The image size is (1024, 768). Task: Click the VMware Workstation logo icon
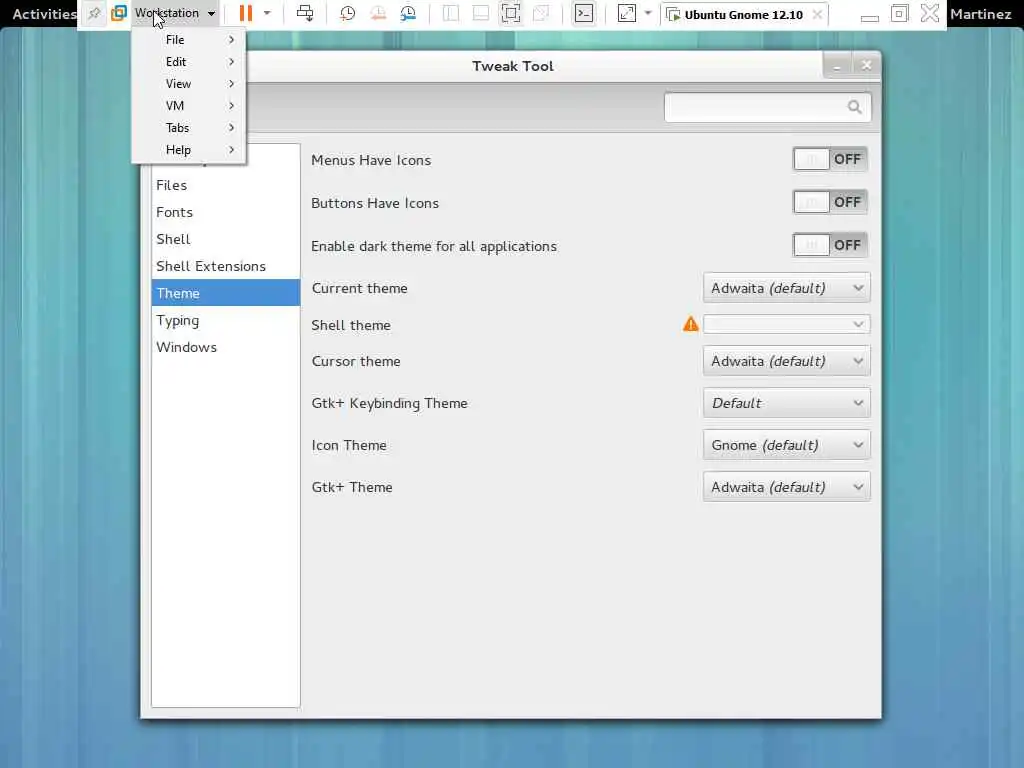pyautogui.click(x=119, y=13)
